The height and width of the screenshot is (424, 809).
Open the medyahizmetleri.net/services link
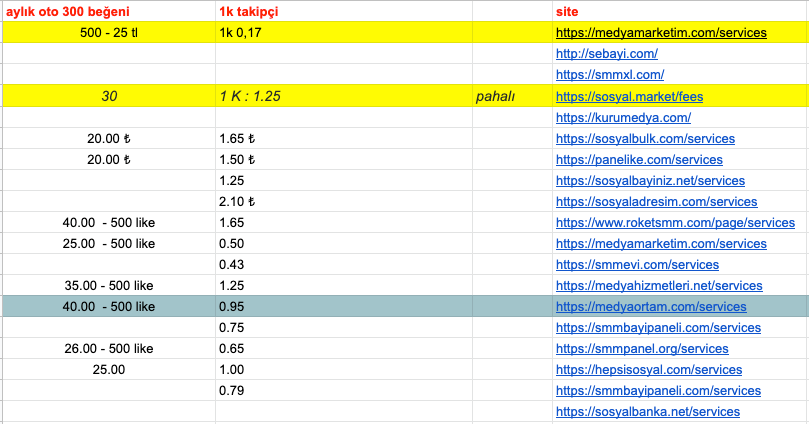[659, 286]
